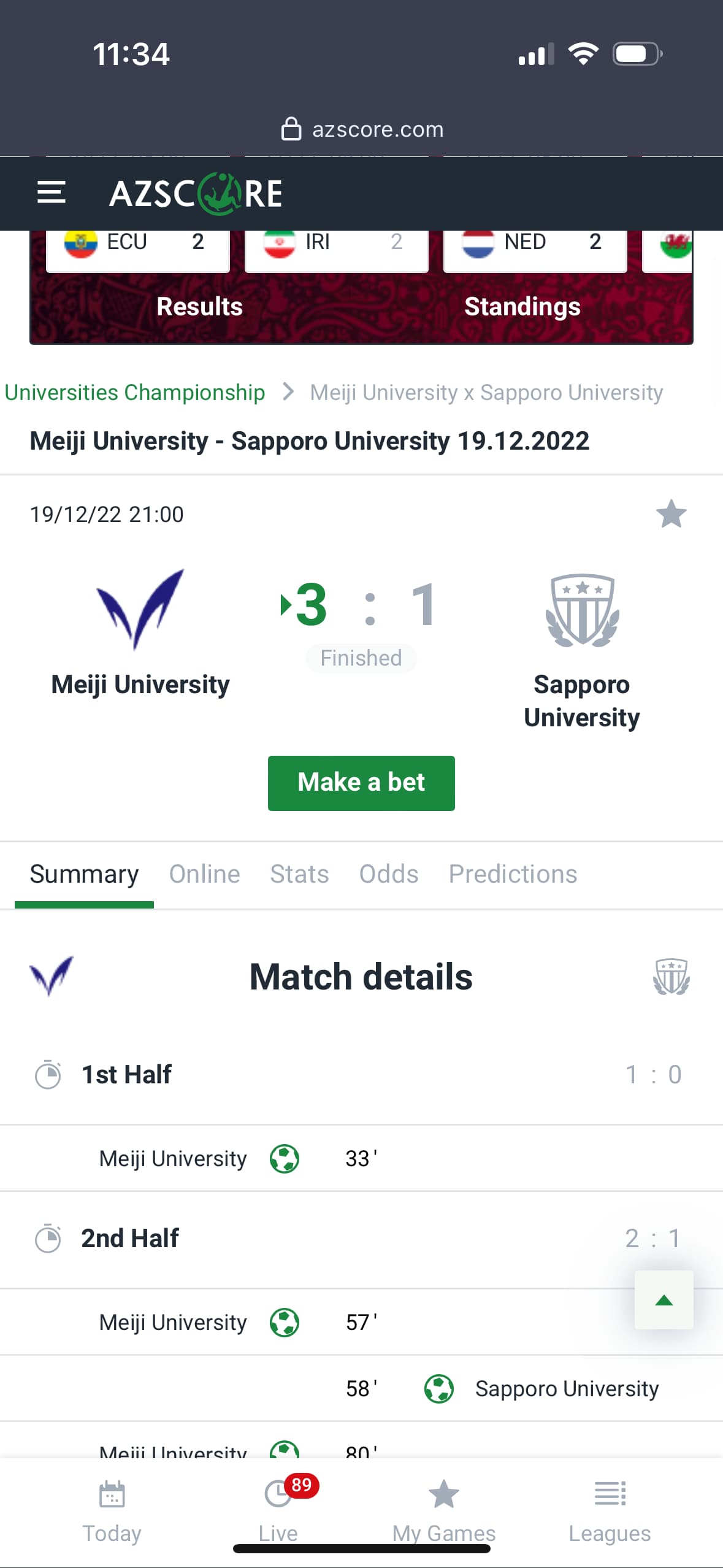The height and width of the screenshot is (1568, 723).
Task: Toggle the favorite star for this match
Action: 671,514
